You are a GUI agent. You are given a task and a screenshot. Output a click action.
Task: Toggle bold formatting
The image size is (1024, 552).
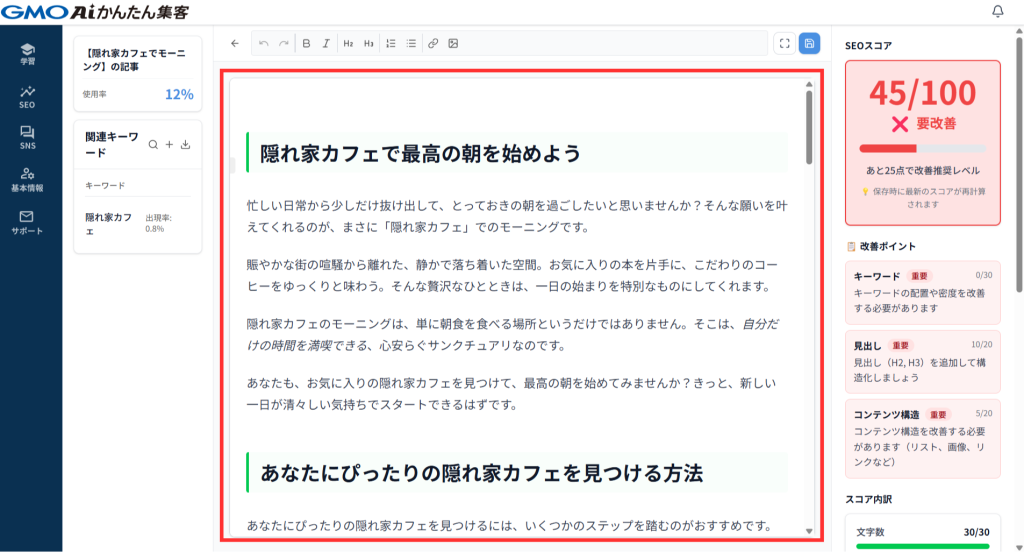(307, 43)
